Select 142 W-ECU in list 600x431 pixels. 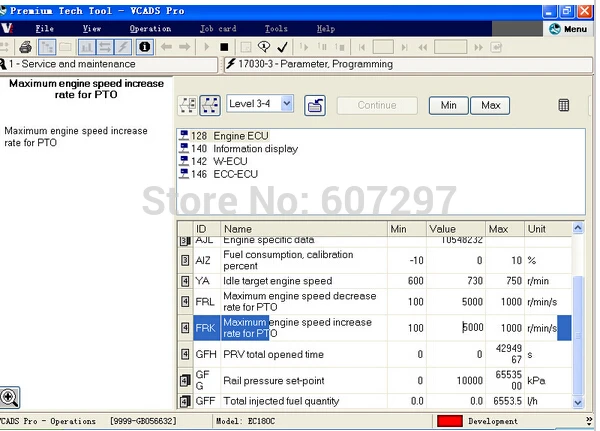tap(214, 161)
